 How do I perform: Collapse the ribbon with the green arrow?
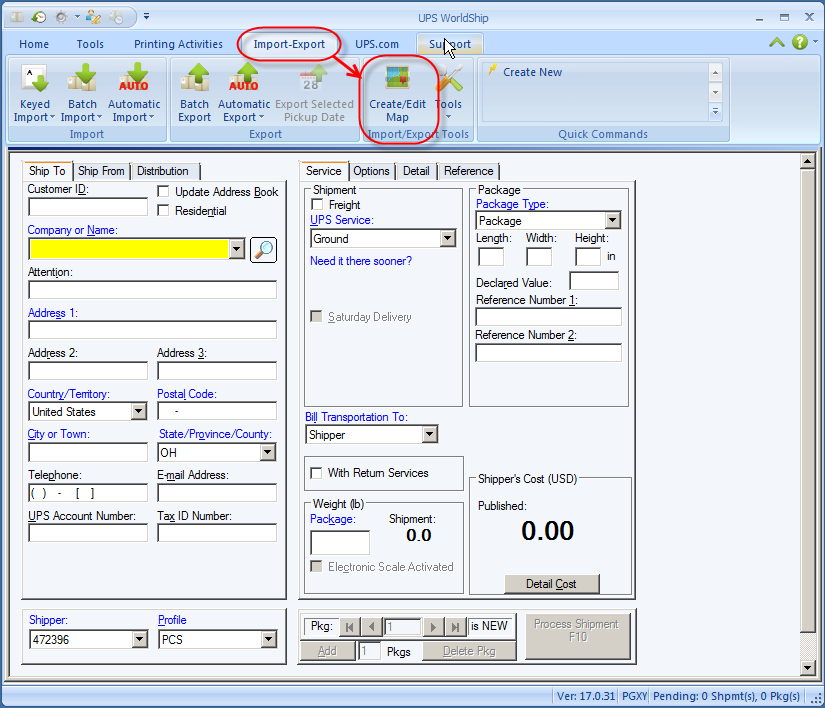pos(777,43)
